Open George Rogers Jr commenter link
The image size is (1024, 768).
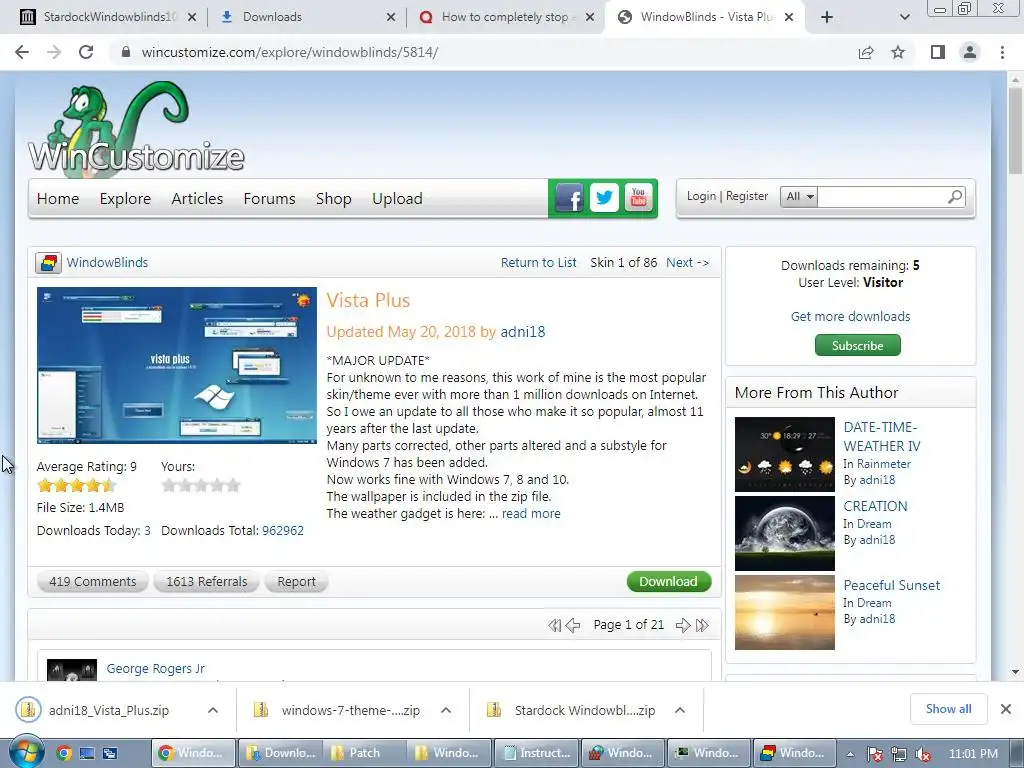pos(155,669)
